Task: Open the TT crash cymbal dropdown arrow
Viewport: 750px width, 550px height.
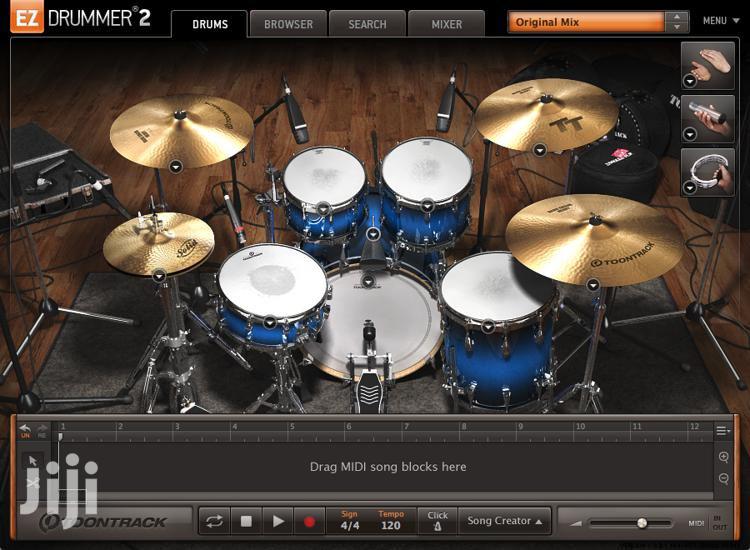Action: tap(540, 150)
